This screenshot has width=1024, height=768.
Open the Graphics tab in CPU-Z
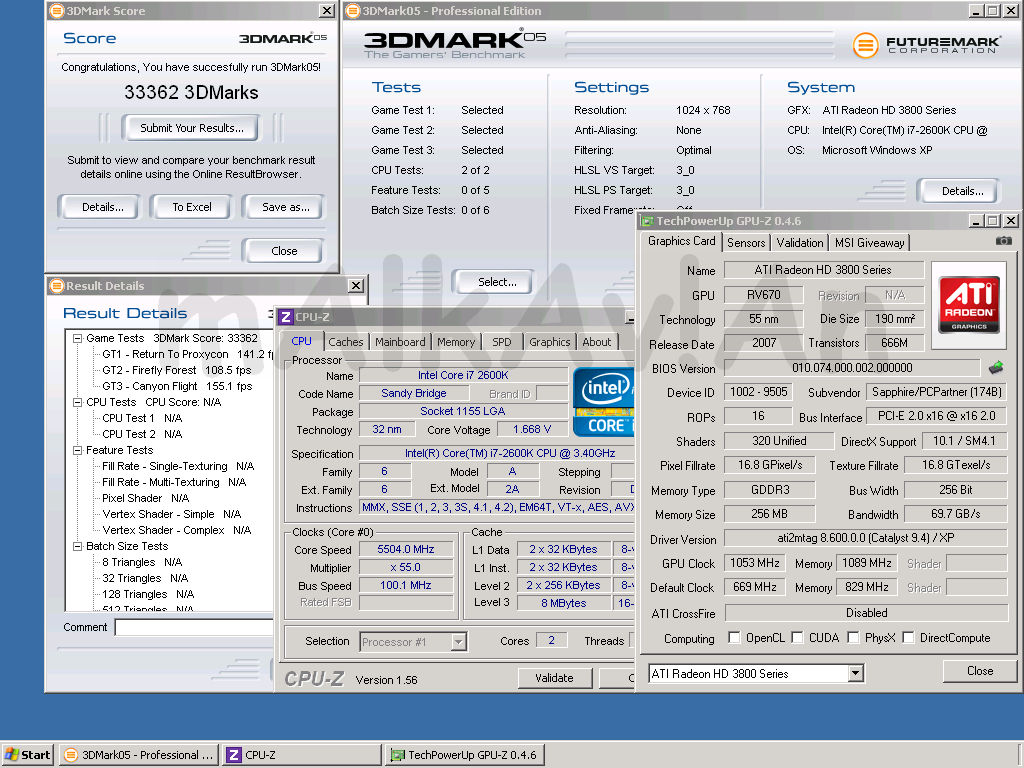(x=549, y=342)
